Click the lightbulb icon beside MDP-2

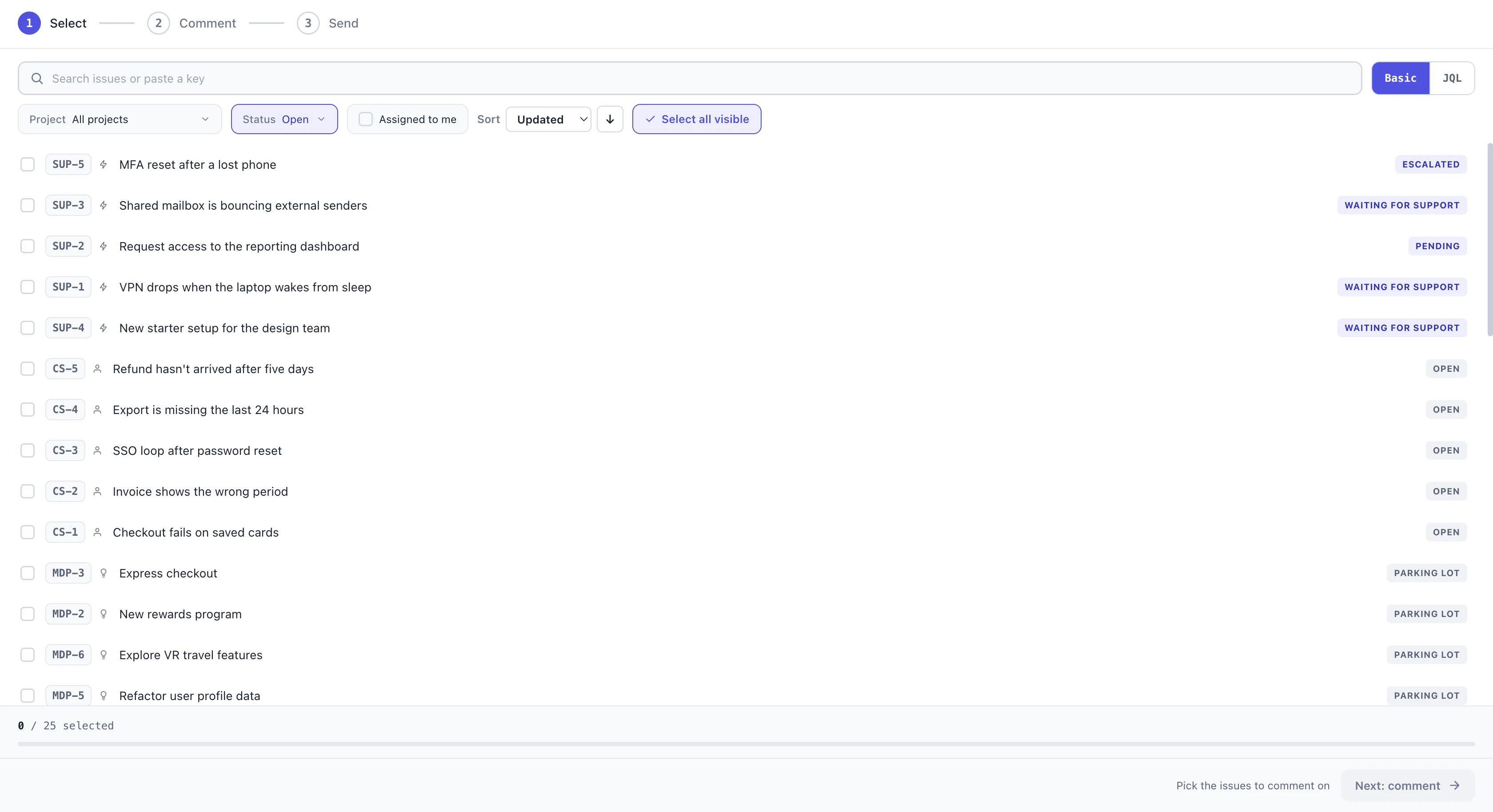(103, 614)
